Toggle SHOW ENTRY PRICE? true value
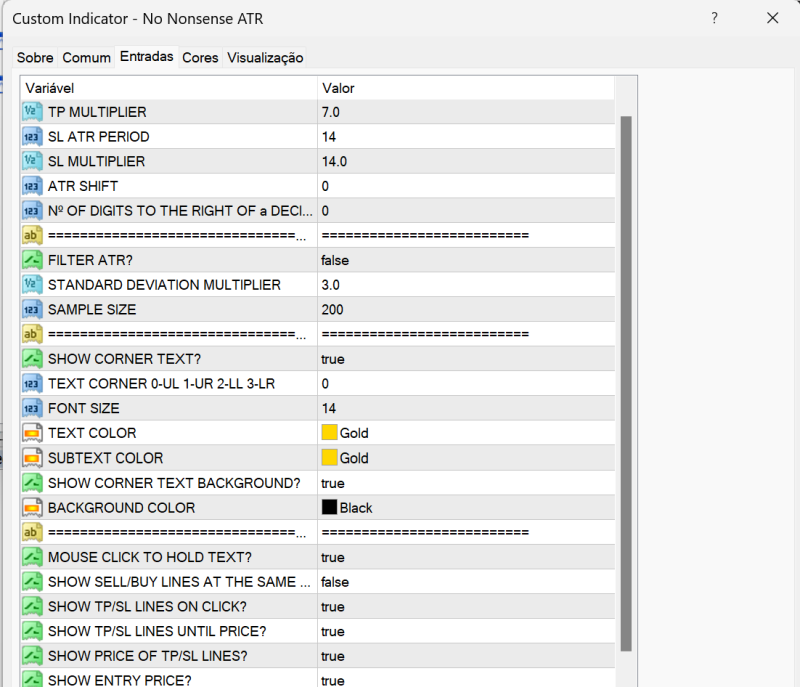Image resolution: width=800 pixels, height=687 pixels. (333, 680)
